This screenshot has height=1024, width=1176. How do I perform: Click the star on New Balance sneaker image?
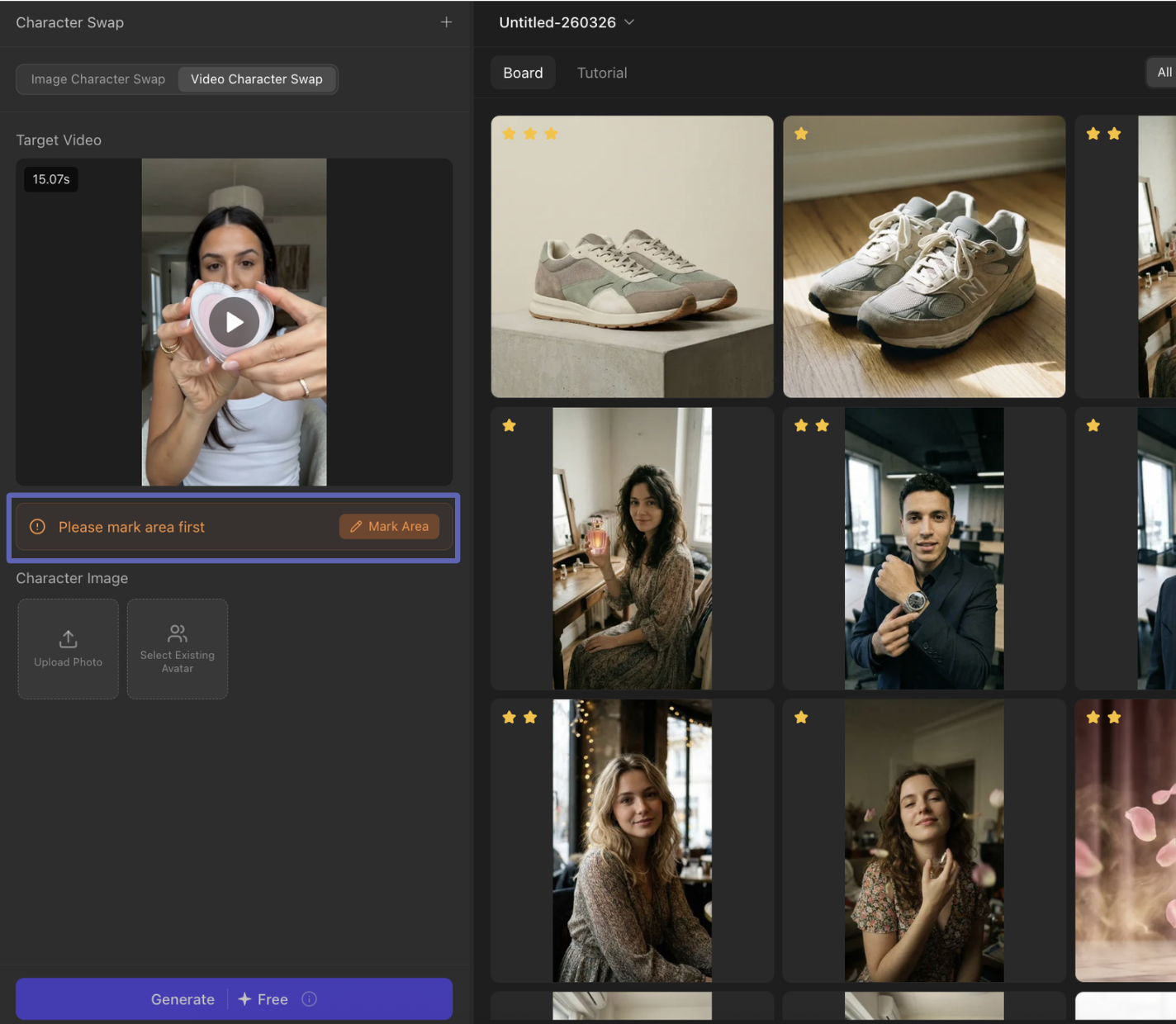801,134
